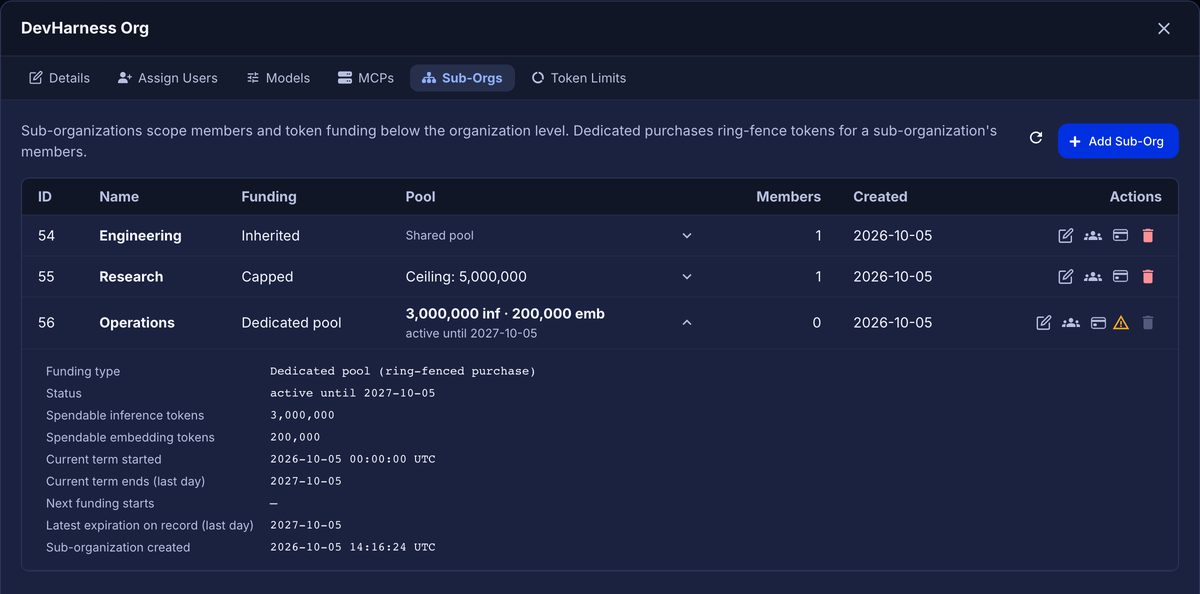Click '2026-10-05 14:16:24 UTC' value

353,547
